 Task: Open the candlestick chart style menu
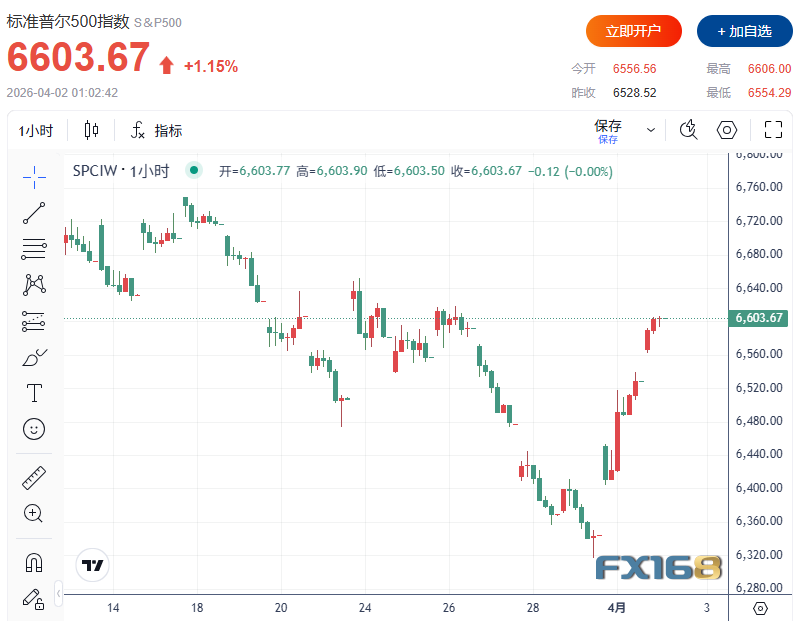(92, 130)
